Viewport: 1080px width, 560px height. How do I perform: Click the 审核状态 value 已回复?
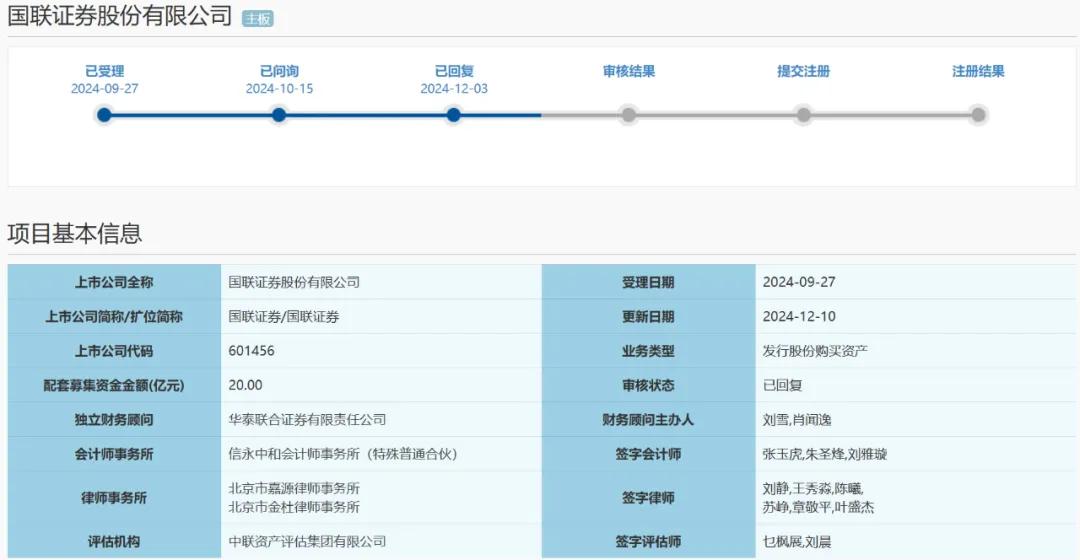[x=782, y=386]
